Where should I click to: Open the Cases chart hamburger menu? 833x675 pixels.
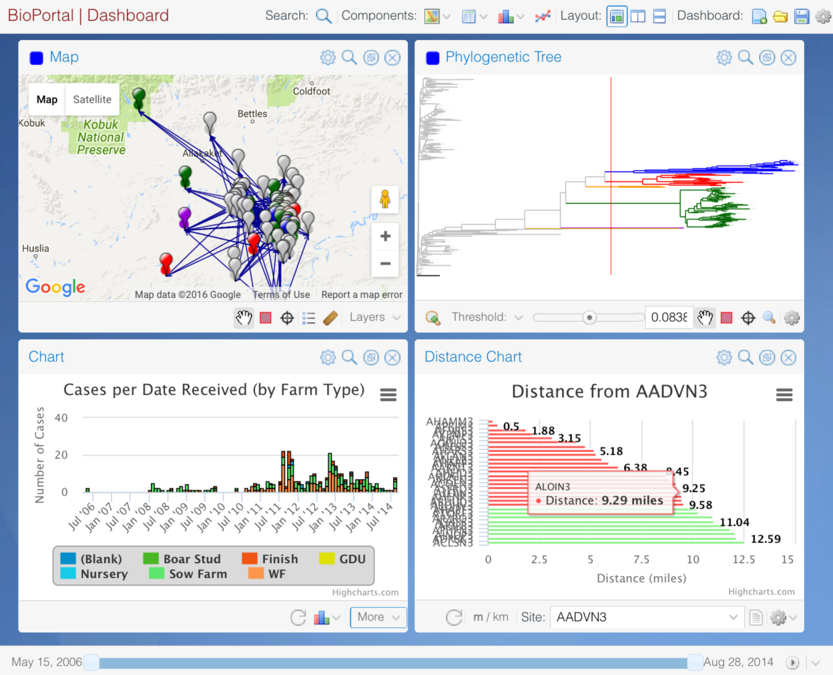[x=388, y=395]
